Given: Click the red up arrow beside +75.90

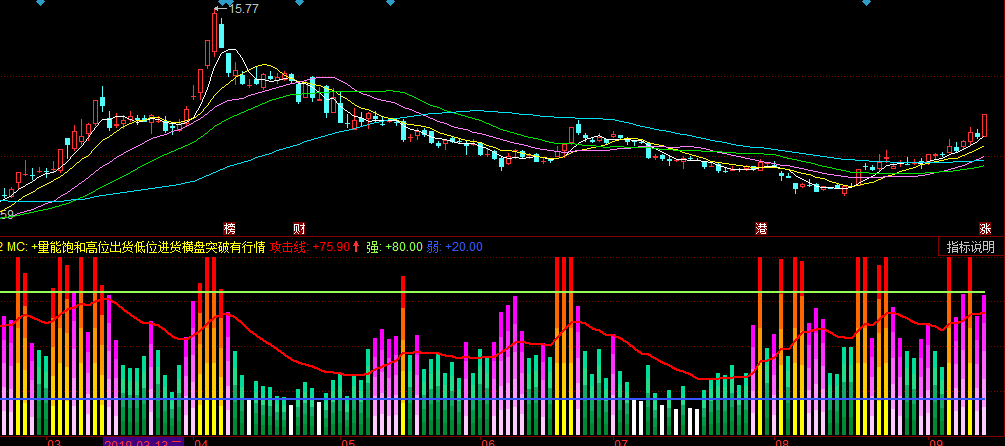Looking at the screenshot, I should click(356, 247).
